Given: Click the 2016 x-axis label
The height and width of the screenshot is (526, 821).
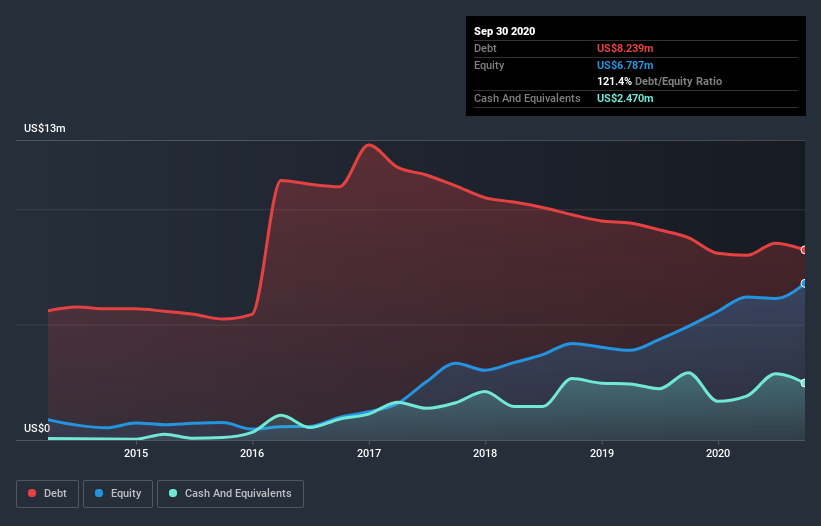Looking at the screenshot, I should coord(252,453).
